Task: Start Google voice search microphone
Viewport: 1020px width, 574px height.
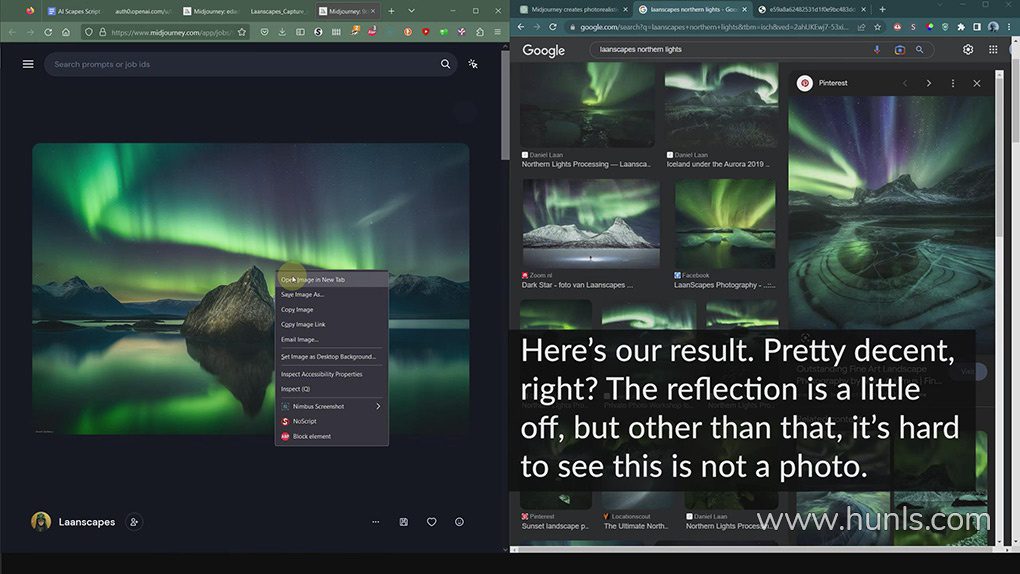Action: [877, 49]
